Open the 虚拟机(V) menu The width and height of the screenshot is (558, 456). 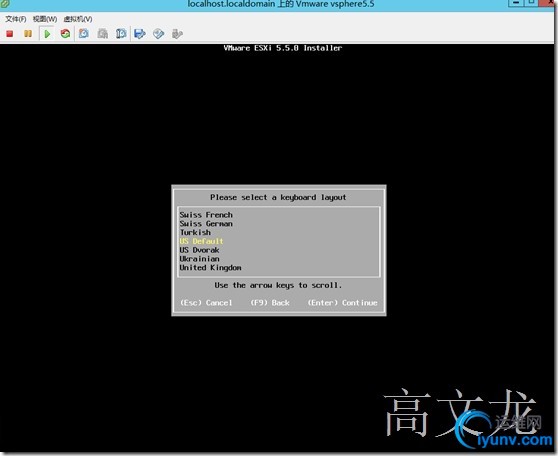coord(78,19)
